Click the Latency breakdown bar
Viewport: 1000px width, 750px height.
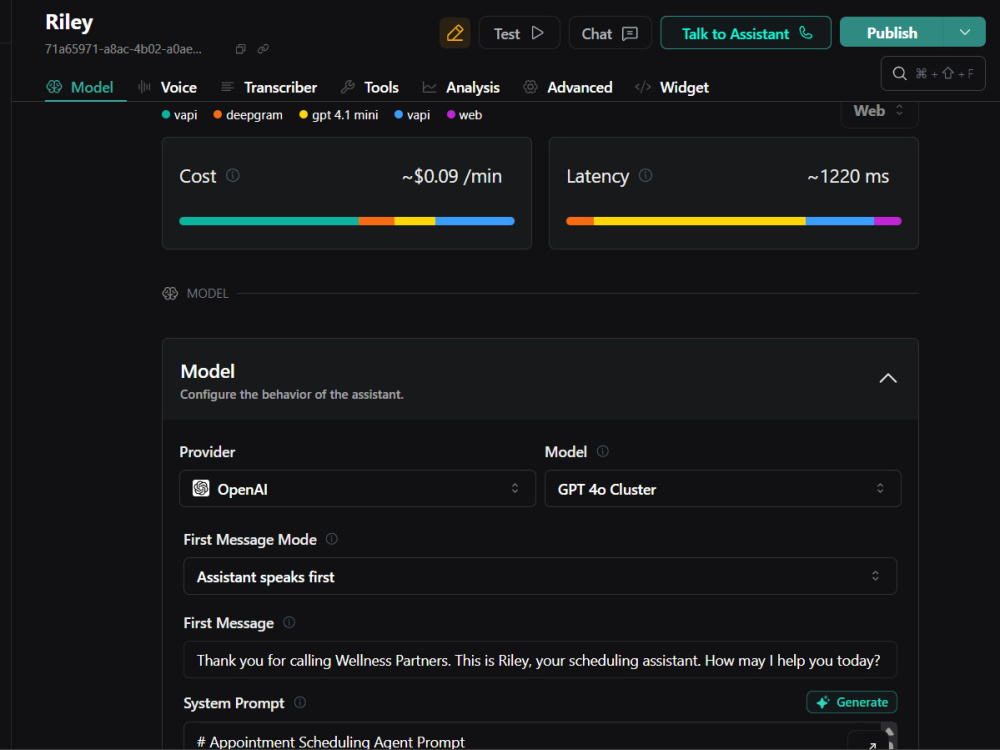(733, 221)
